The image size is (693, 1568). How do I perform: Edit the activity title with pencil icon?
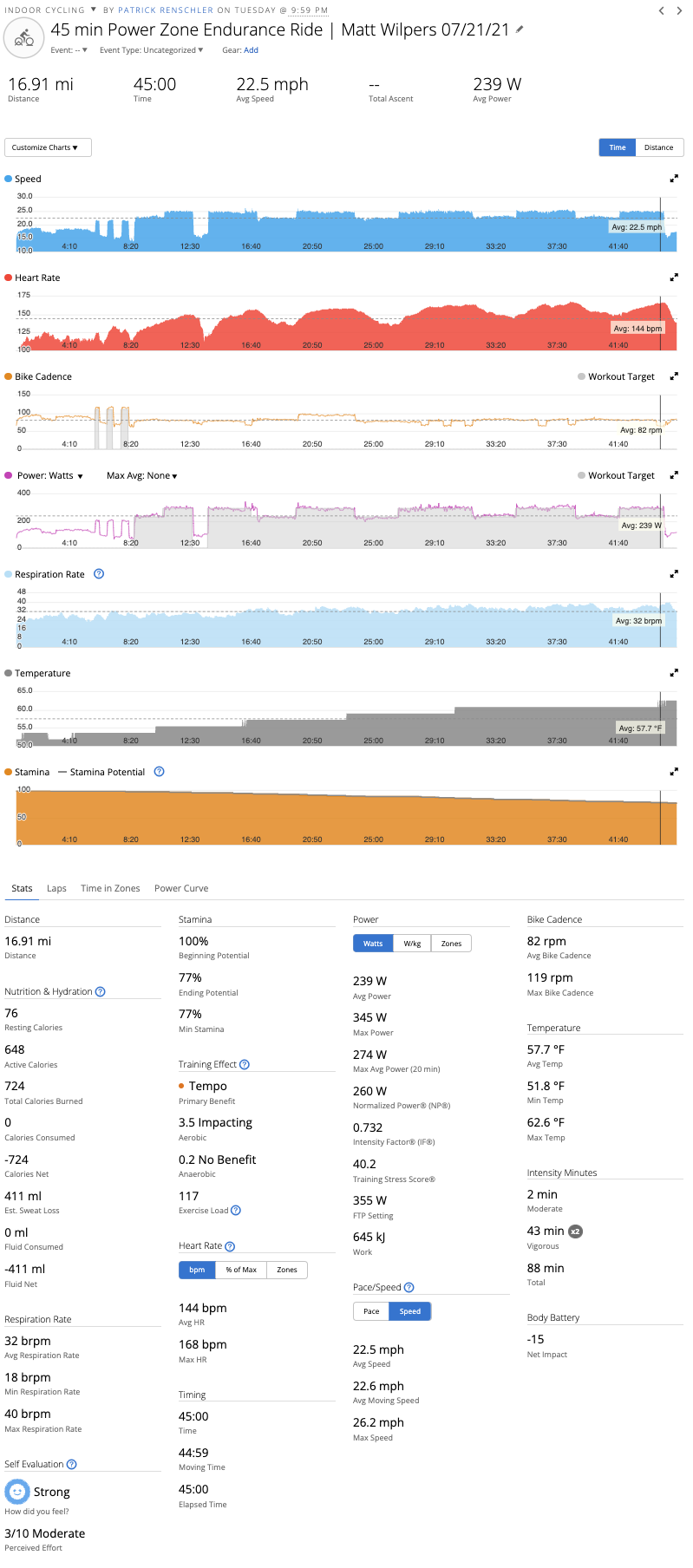[x=519, y=29]
